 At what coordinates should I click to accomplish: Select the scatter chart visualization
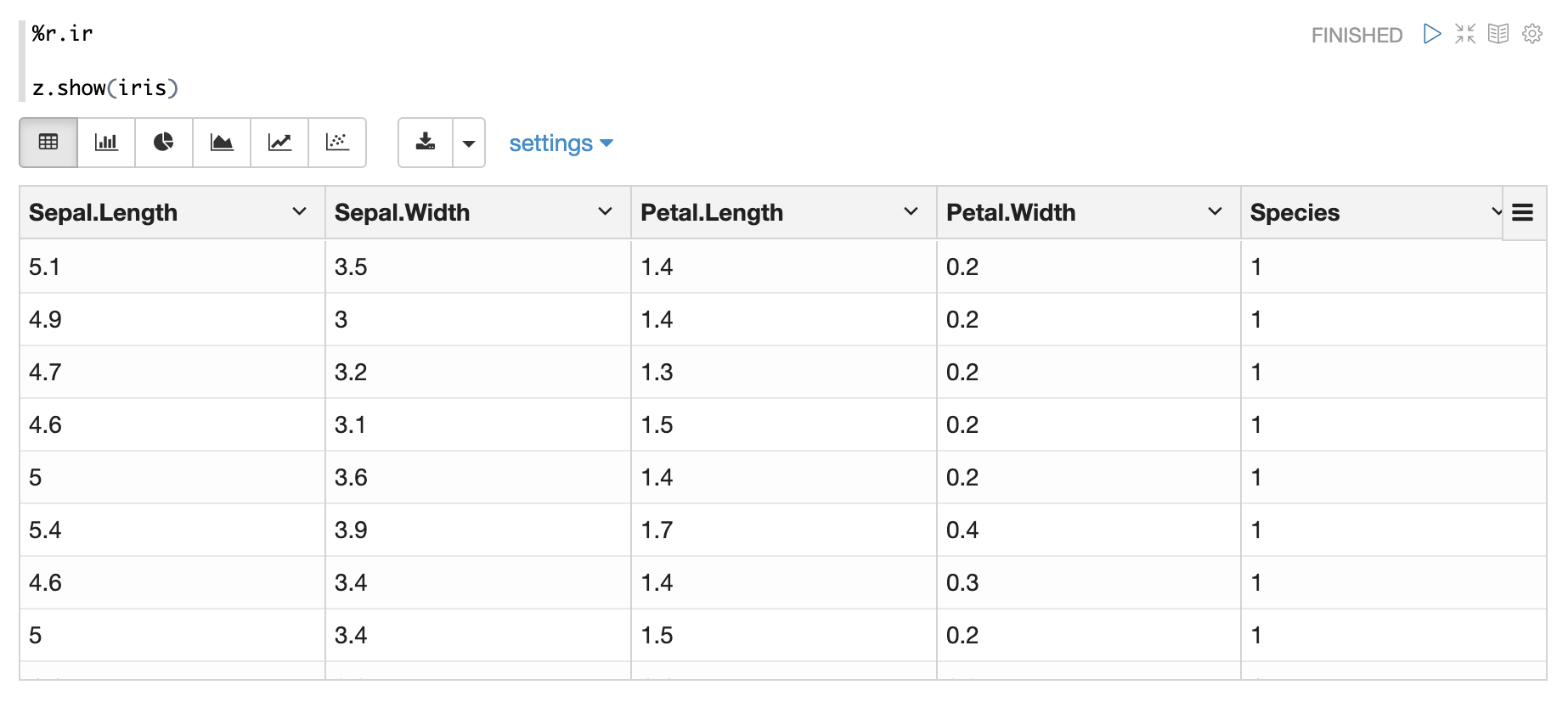337,143
